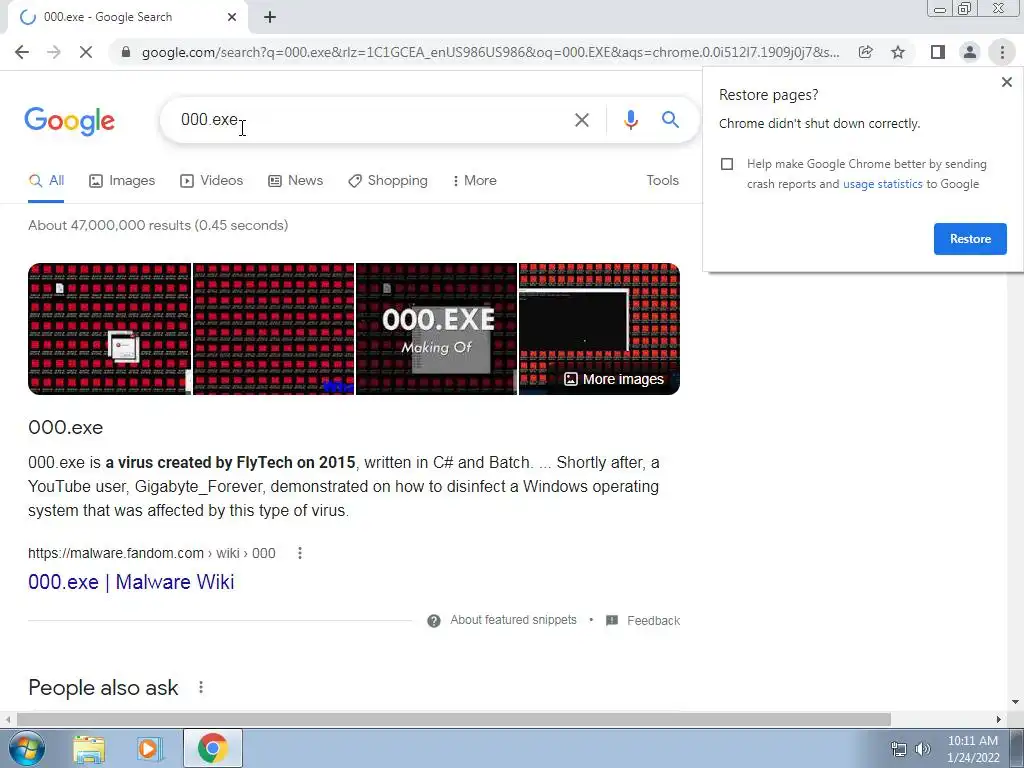The height and width of the screenshot is (768, 1024).
Task: Click horizontal scrollbar right arrow
Action: (x=998, y=719)
